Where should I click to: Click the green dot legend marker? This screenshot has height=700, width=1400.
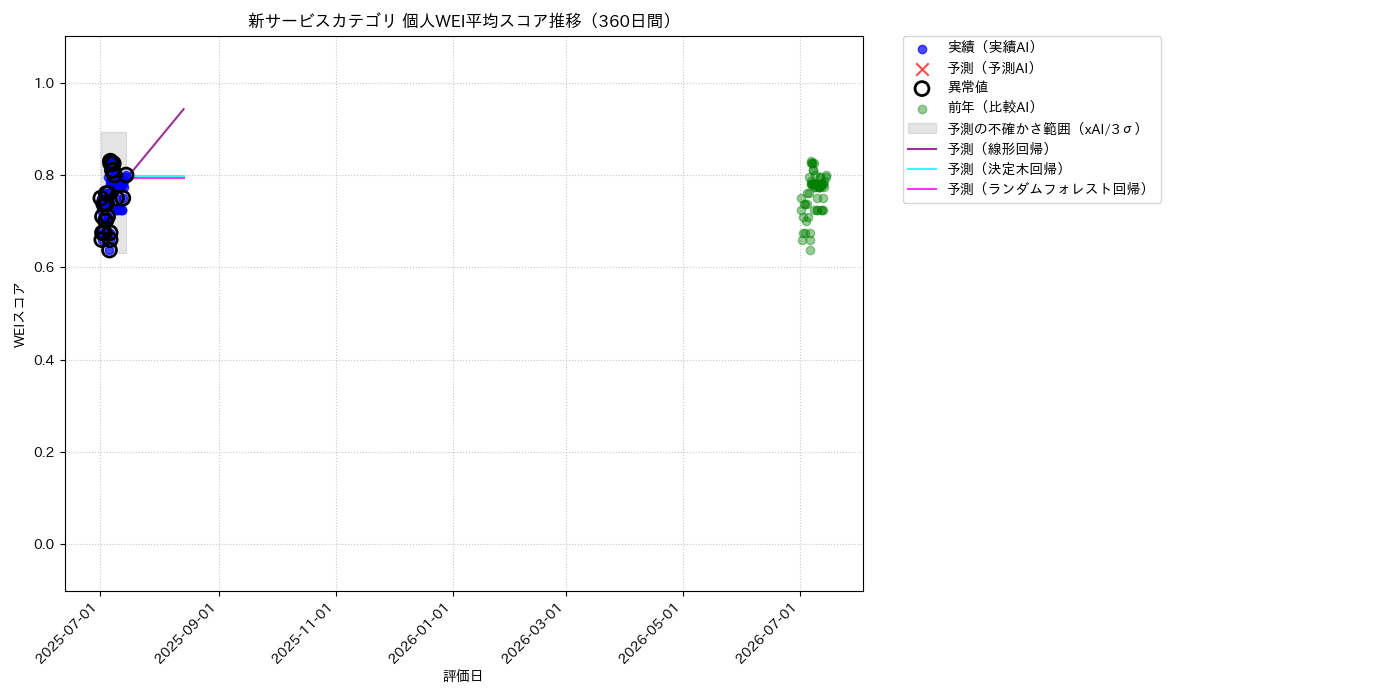(x=922, y=109)
